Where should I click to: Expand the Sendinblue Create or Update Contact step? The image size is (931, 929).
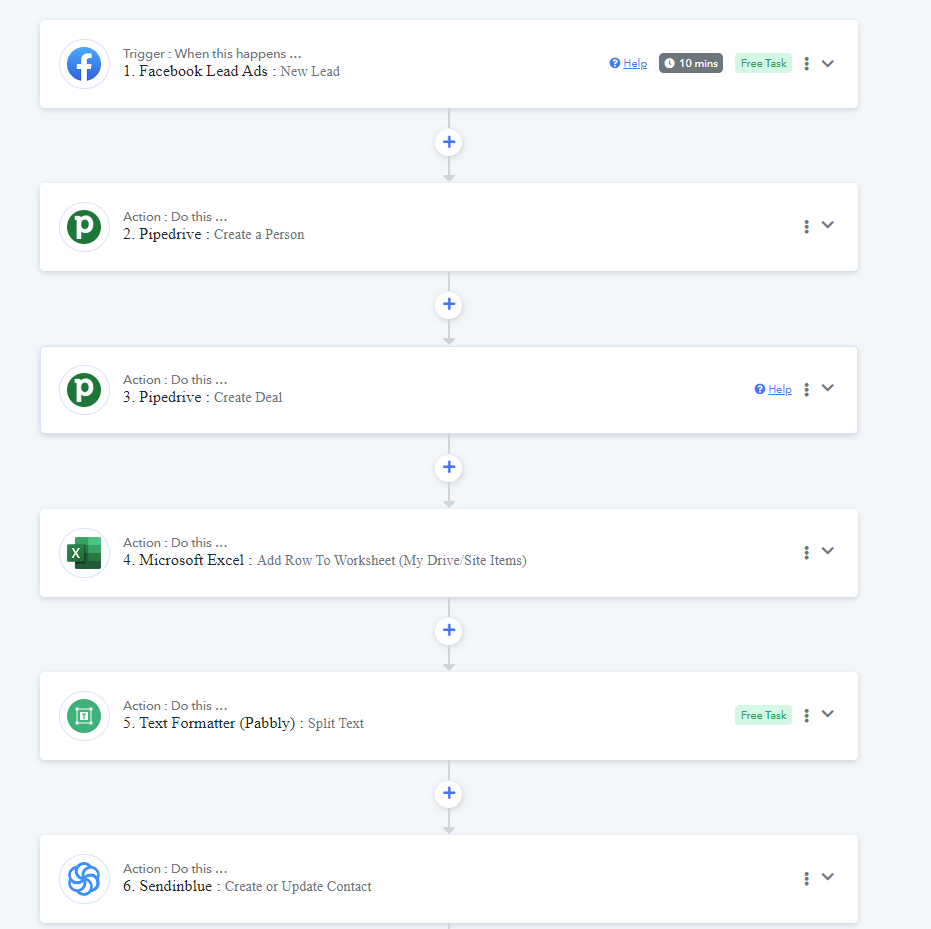(x=828, y=876)
